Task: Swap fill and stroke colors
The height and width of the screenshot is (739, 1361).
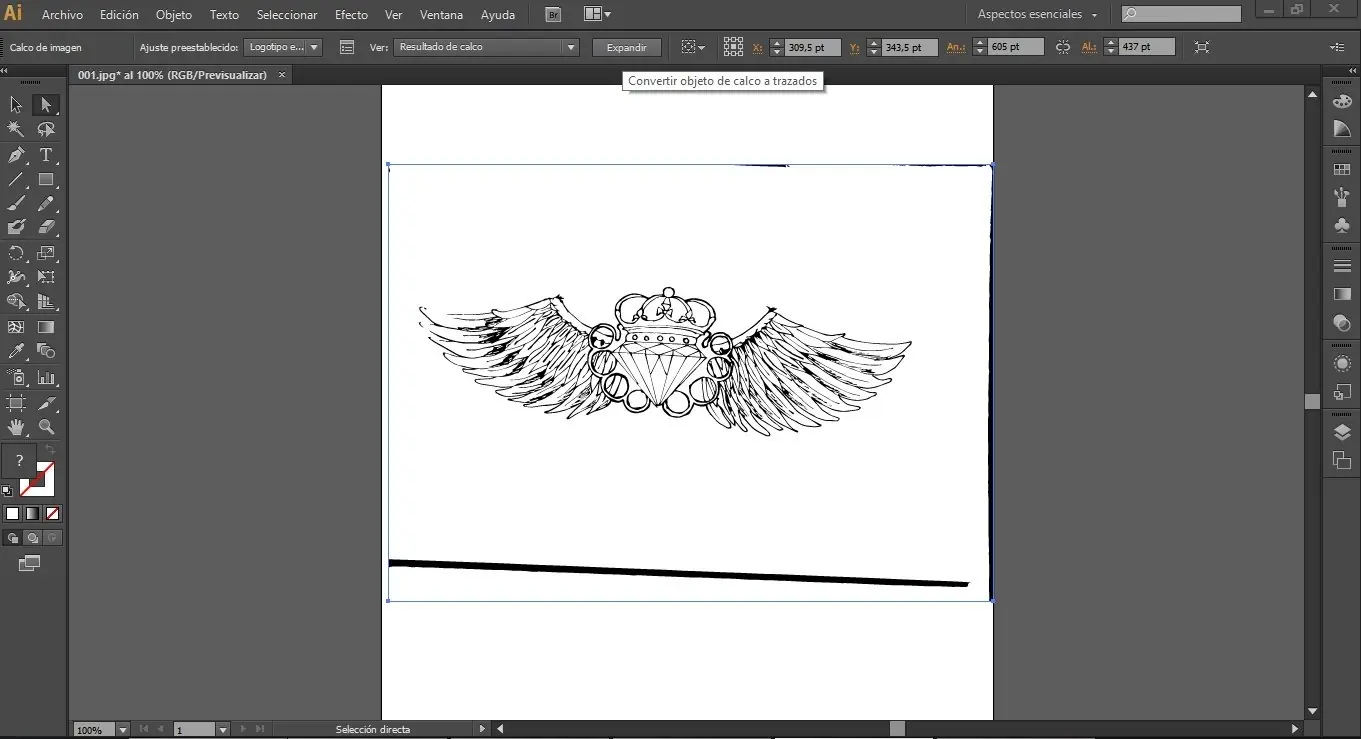Action: [x=51, y=451]
